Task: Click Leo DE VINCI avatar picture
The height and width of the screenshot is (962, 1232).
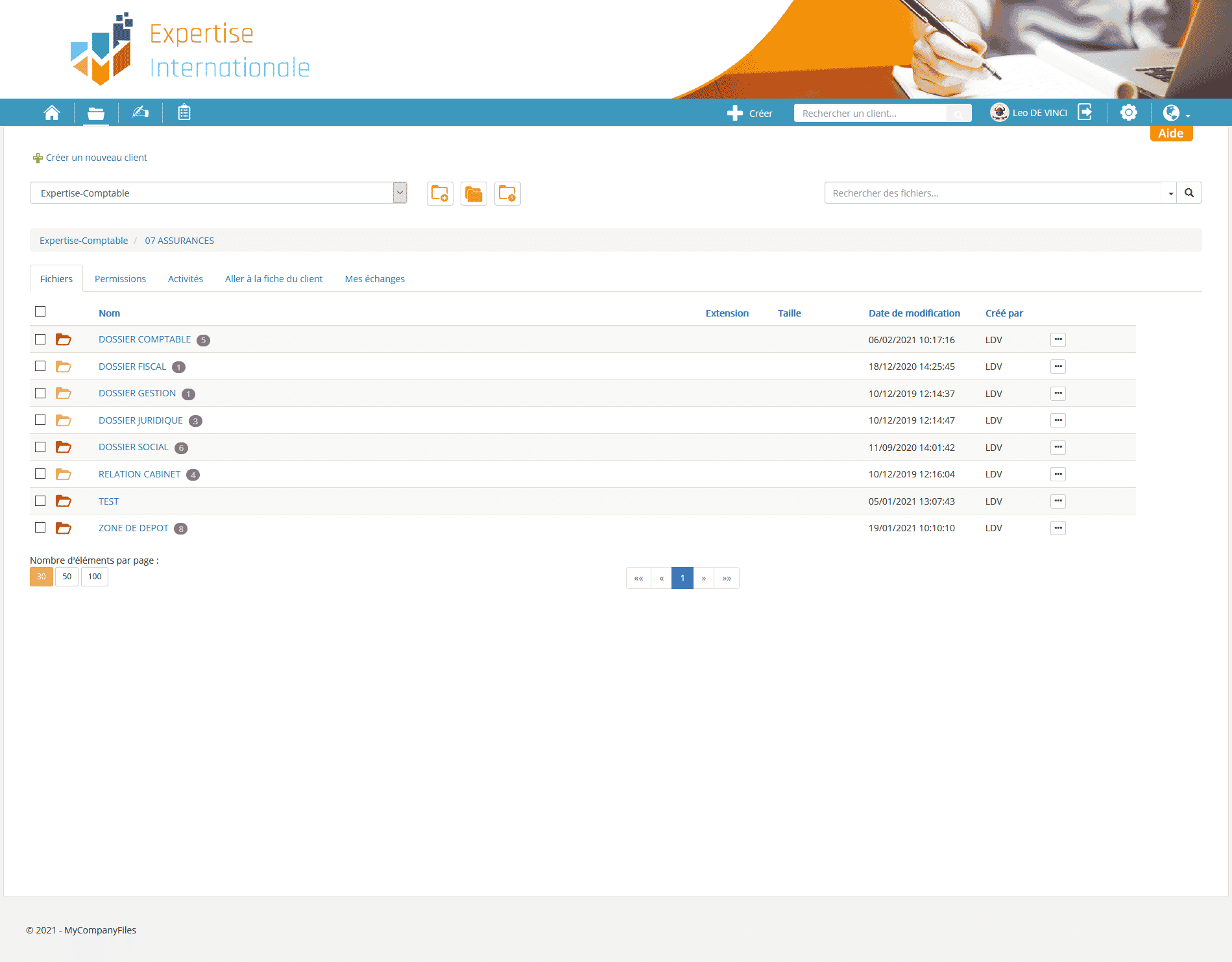Action: pyautogui.click(x=999, y=112)
